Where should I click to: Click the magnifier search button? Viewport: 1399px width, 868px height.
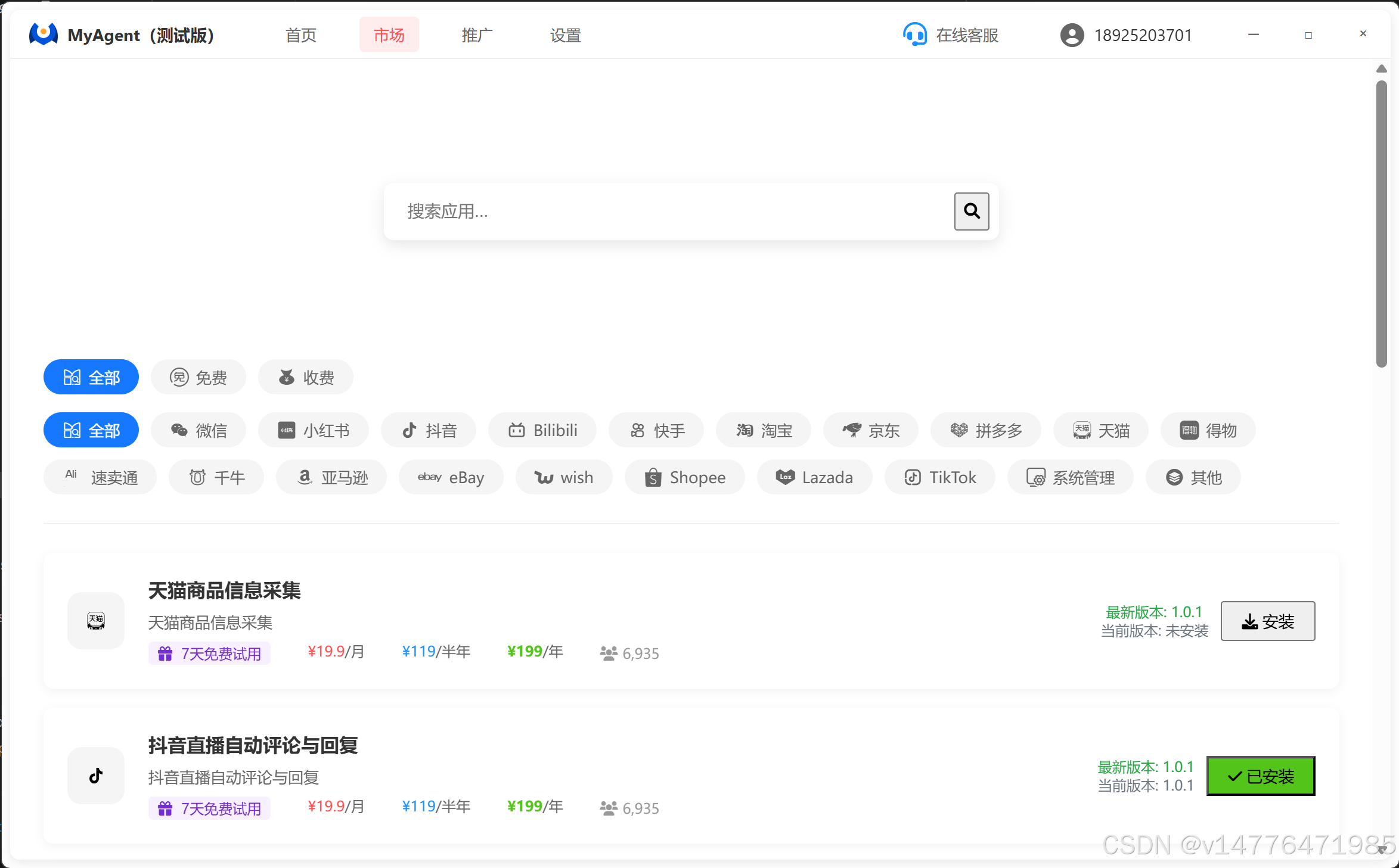tap(971, 211)
